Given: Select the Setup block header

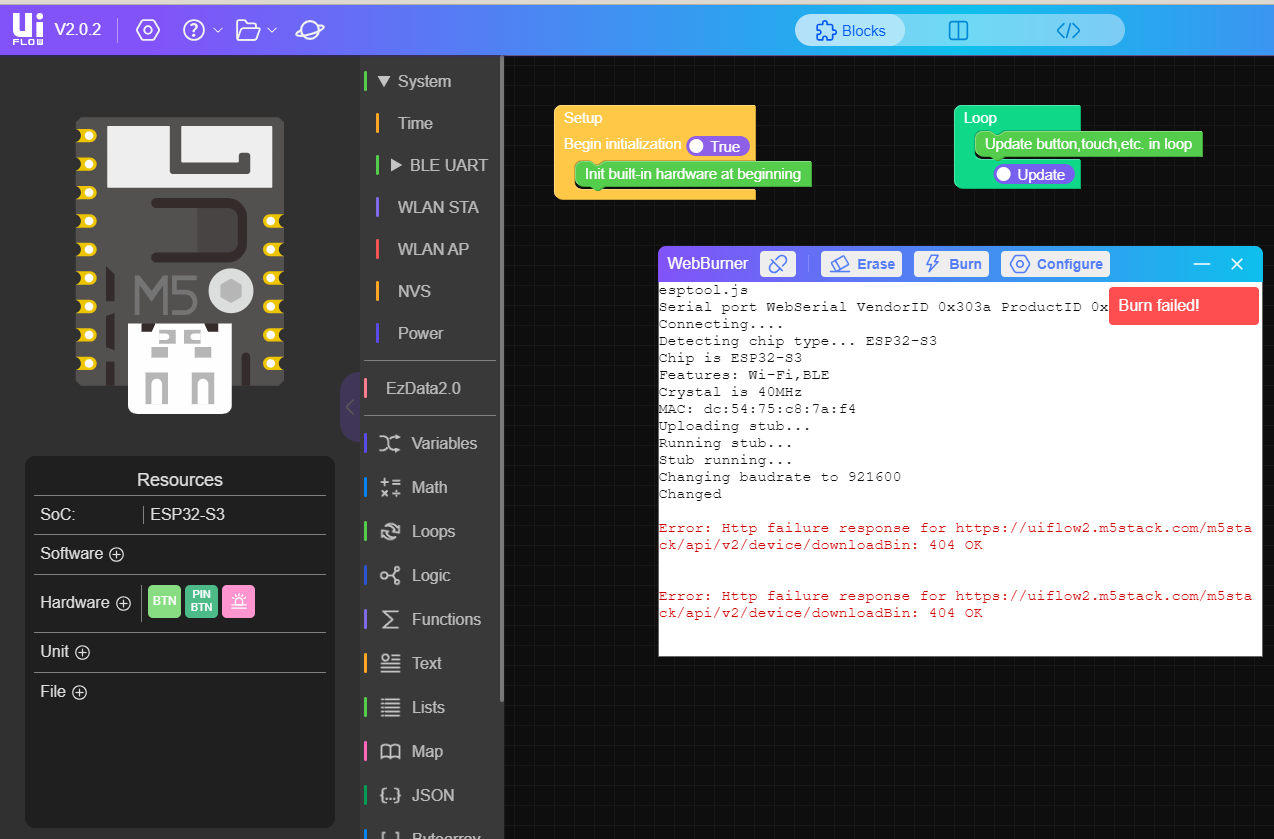Looking at the screenshot, I should 583,118.
